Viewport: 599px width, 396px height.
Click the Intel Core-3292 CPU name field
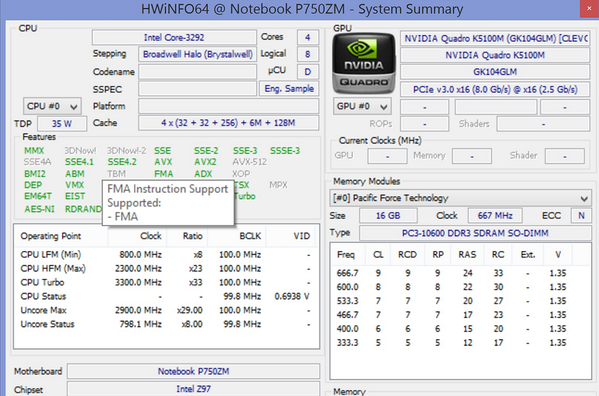click(174, 37)
